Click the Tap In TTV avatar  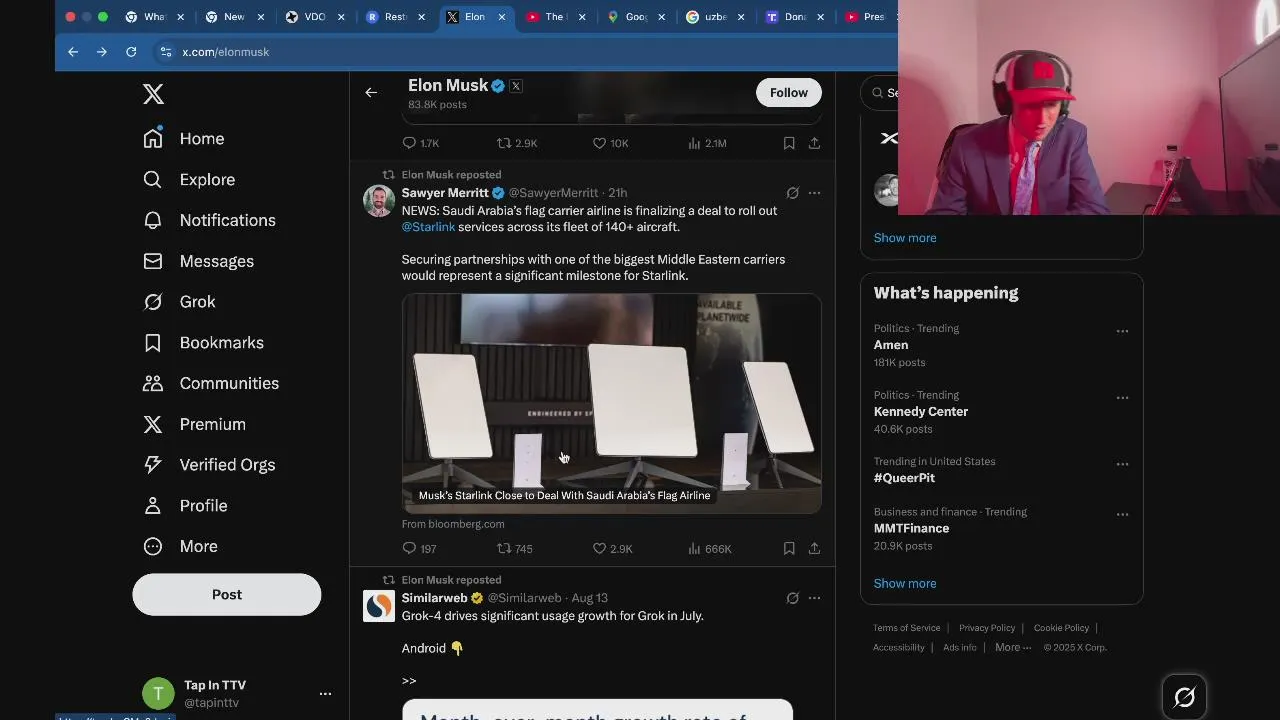(x=158, y=693)
